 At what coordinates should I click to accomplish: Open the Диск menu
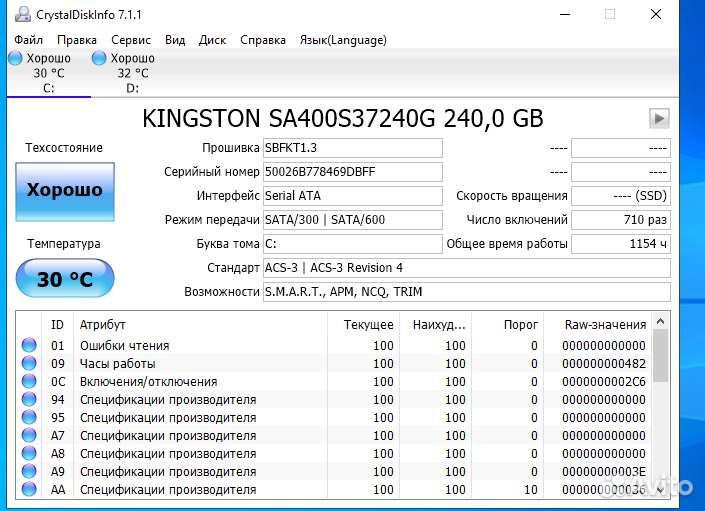click(212, 40)
